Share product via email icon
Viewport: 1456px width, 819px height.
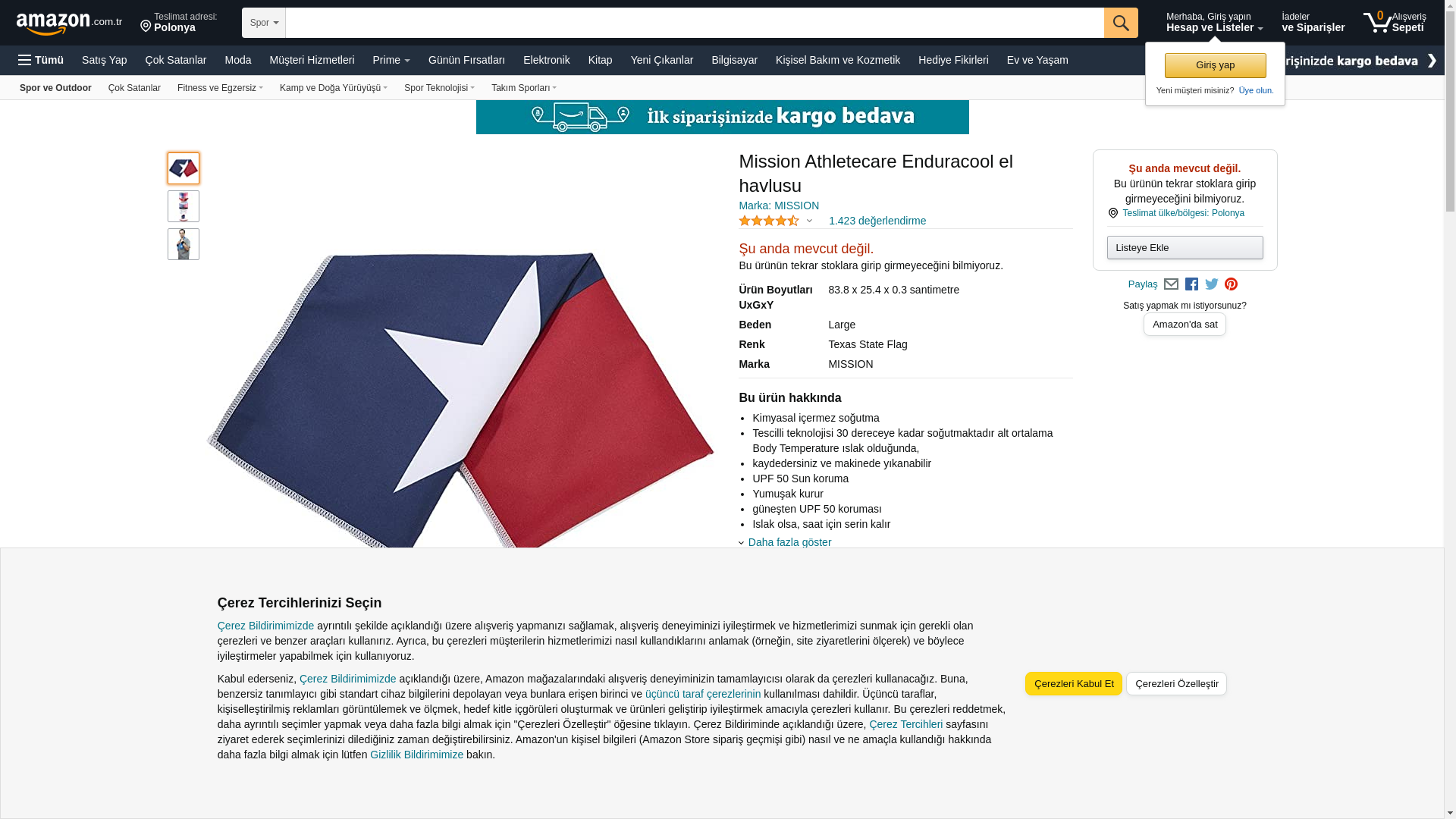tap(1171, 284)
